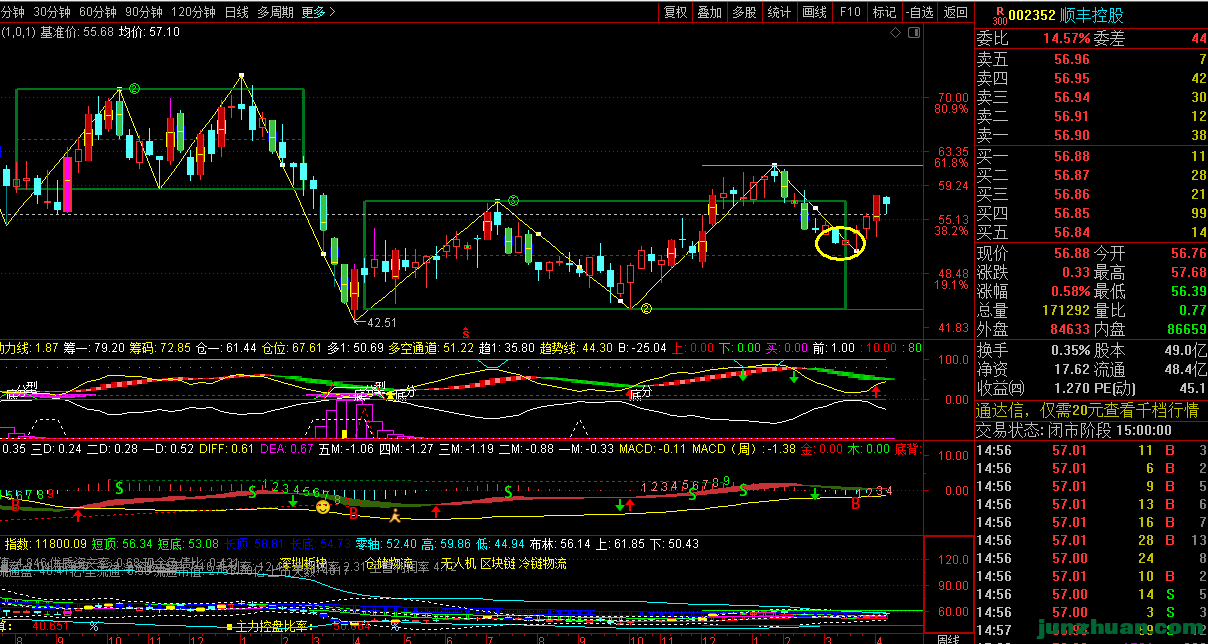Click the 卖三 price 56.94
This screenshot has height=644, width=1208.
[1072, 97]
